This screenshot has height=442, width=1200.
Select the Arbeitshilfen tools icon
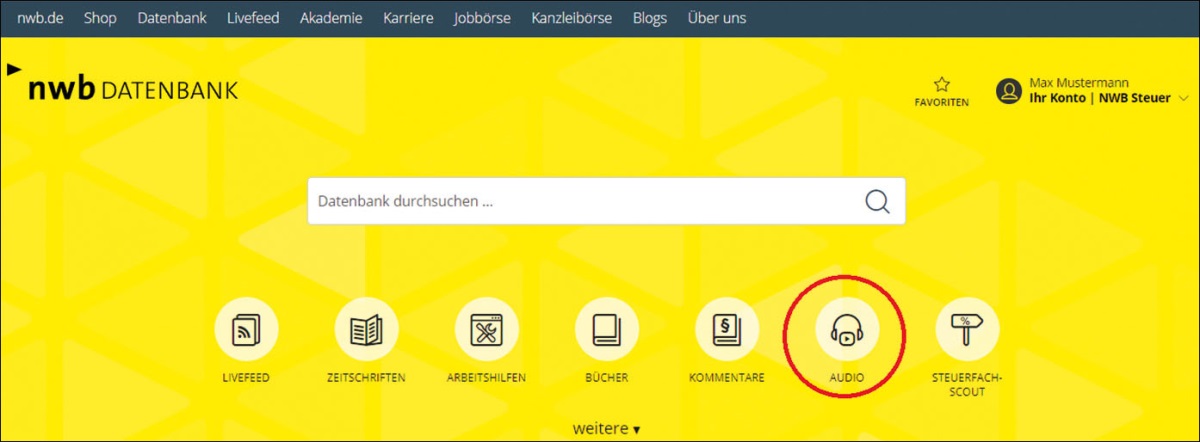click(486, 331)
